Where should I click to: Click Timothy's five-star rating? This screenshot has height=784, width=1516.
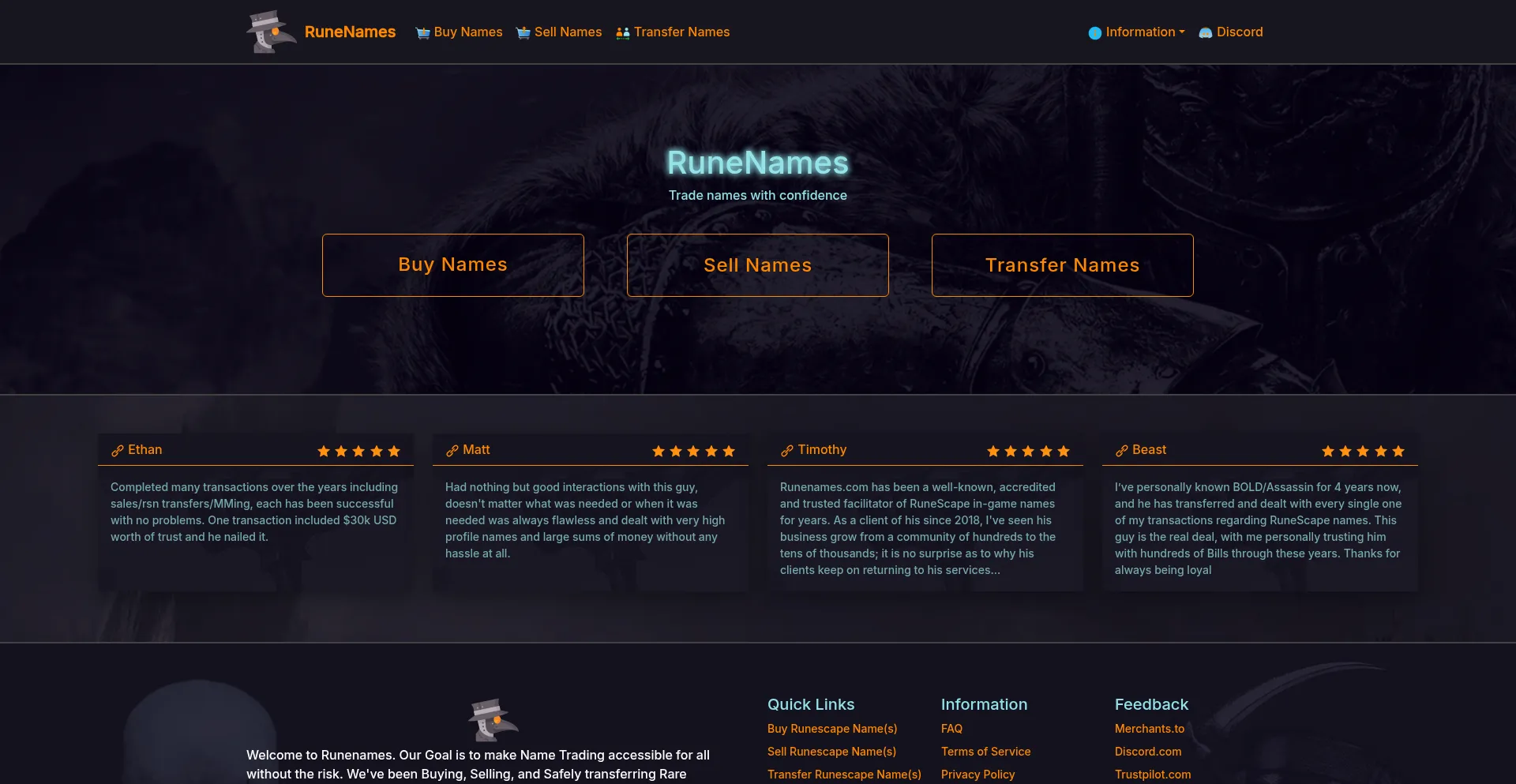1028,451
